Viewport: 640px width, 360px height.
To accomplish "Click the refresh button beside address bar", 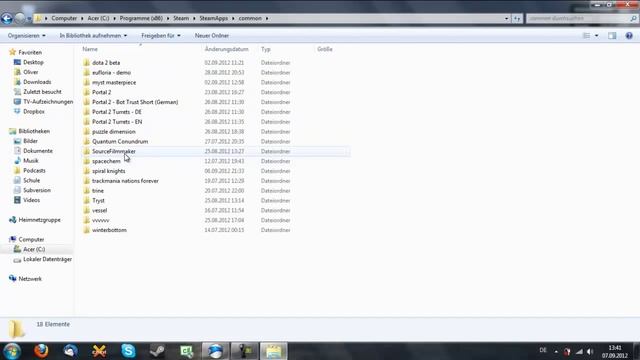I will pyautogui.click(x=517, y=18).
